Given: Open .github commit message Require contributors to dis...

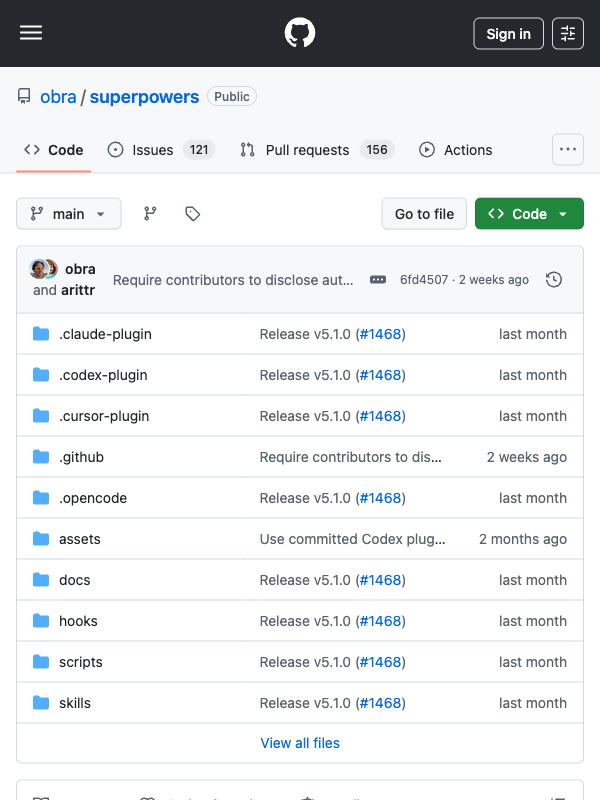Looking at the screenshot, I should [x=351, y=457].
